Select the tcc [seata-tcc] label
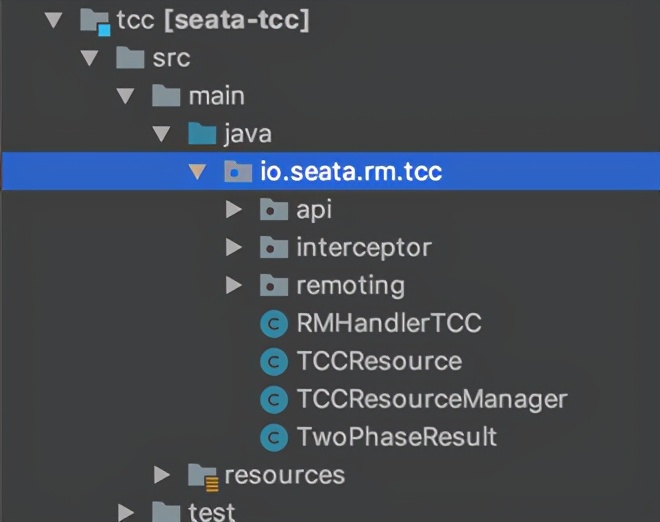This screenshot has width=660, height=522. click(x=213, y=20)
